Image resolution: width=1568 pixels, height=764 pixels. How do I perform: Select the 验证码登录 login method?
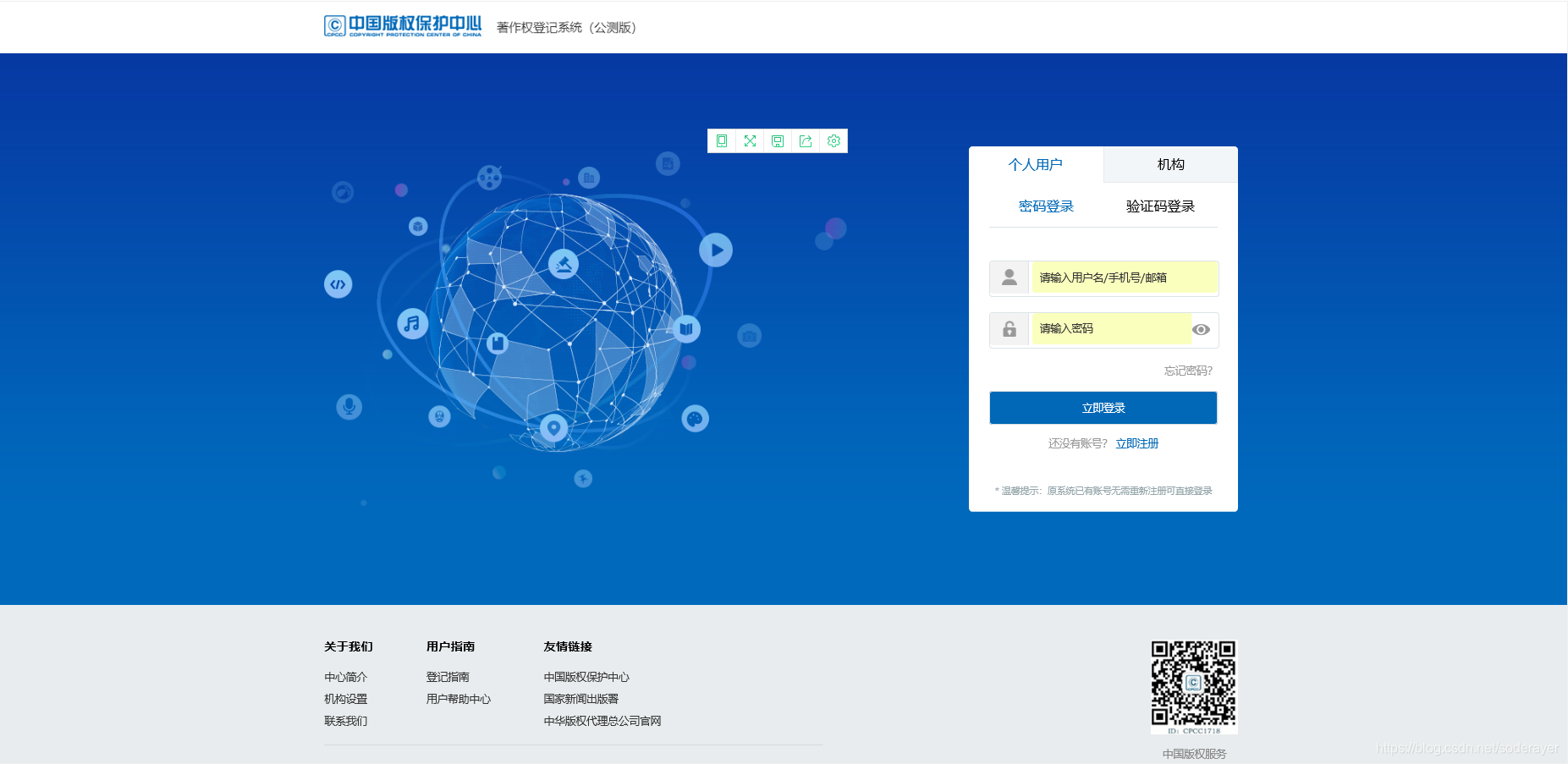tap(1160, 206)
